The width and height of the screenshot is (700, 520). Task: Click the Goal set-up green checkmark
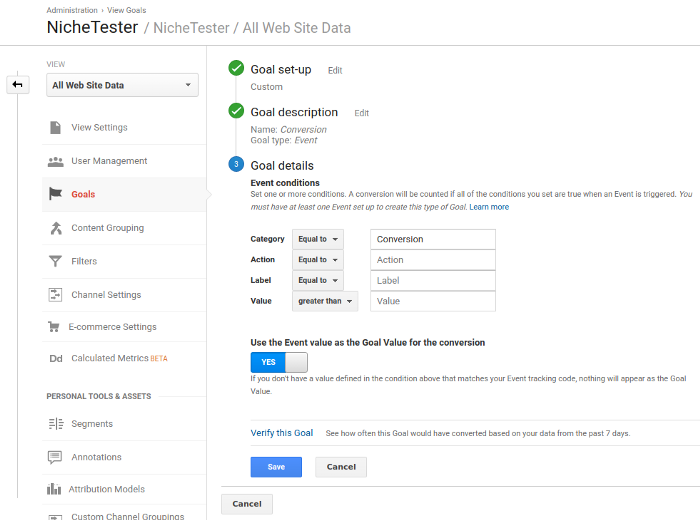tap(236, 68)
